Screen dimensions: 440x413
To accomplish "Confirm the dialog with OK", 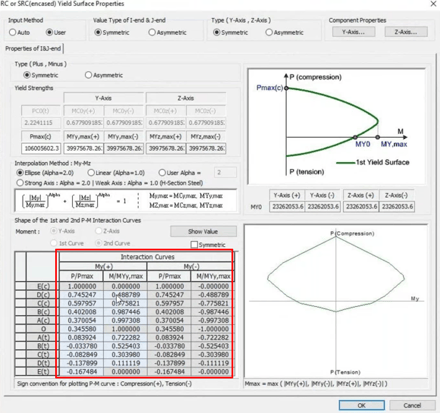I will click(x=362, y=405).
